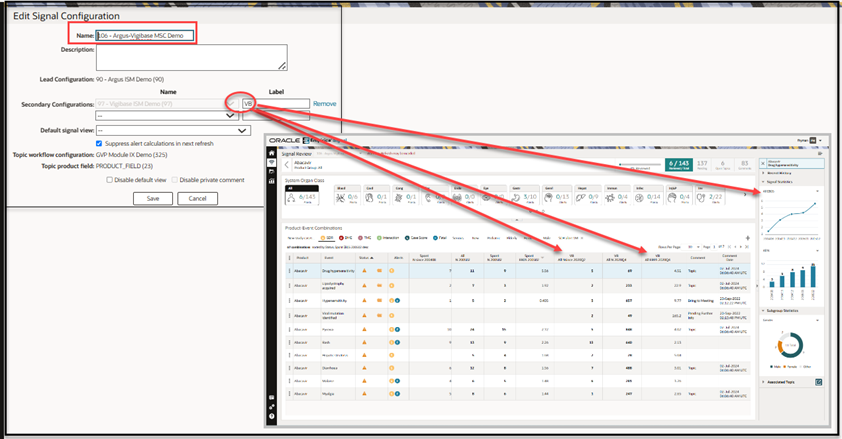Open the empty secondary configuration dropdown
842x439 pixels.
coord(167,115)
